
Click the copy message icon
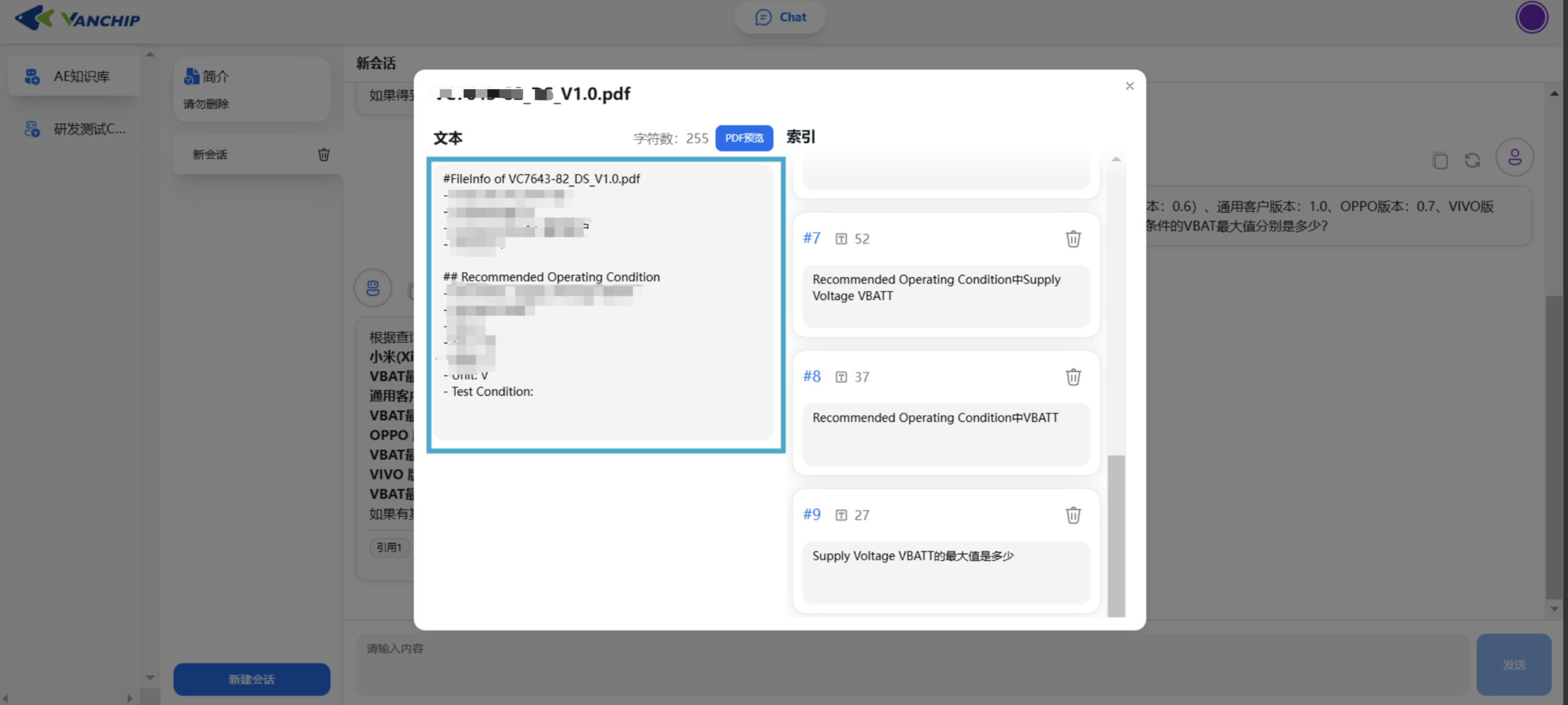[x=1440, y=160]
